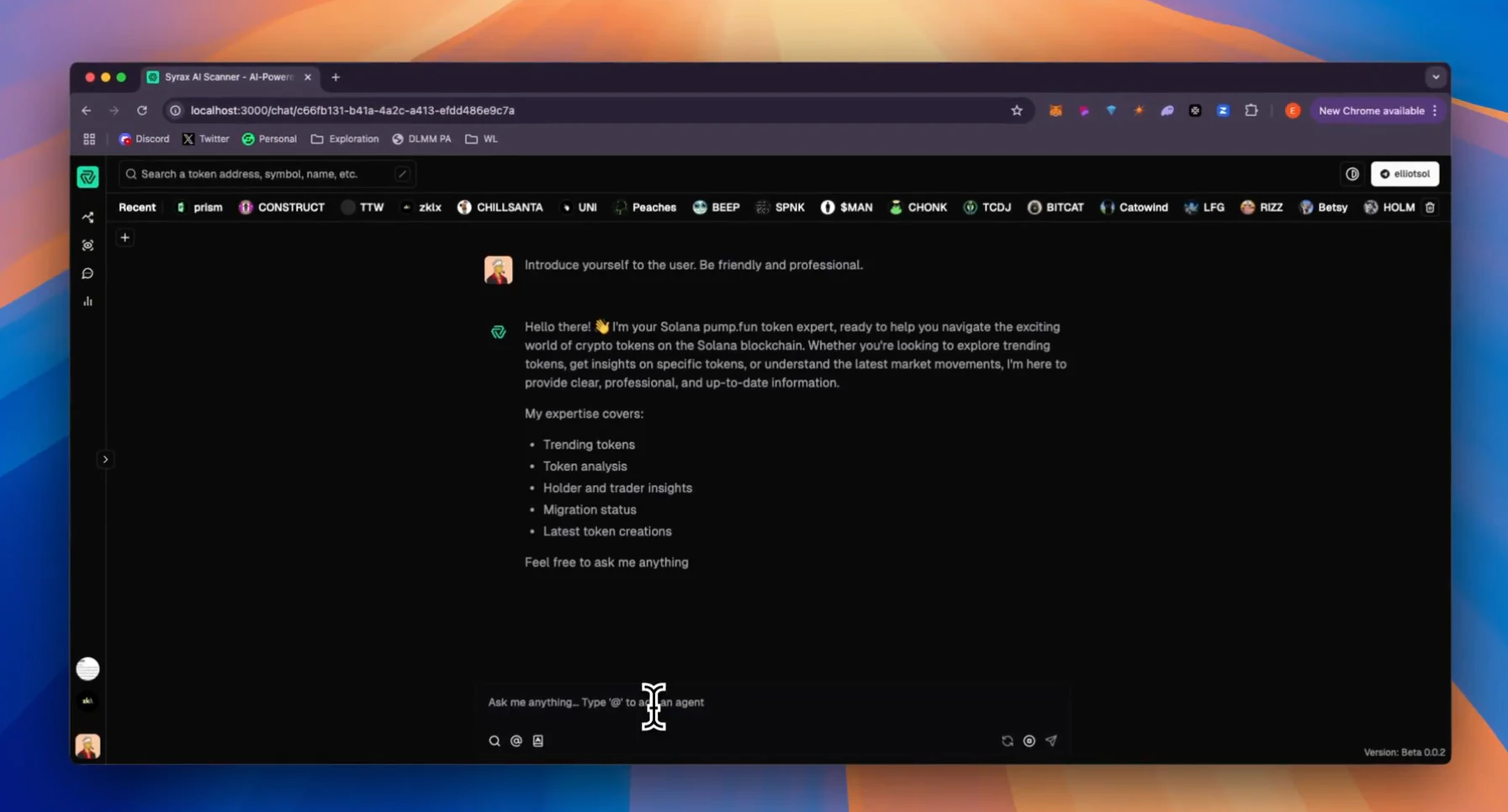Click the @ mention agent icon

(x=516, y=741)
